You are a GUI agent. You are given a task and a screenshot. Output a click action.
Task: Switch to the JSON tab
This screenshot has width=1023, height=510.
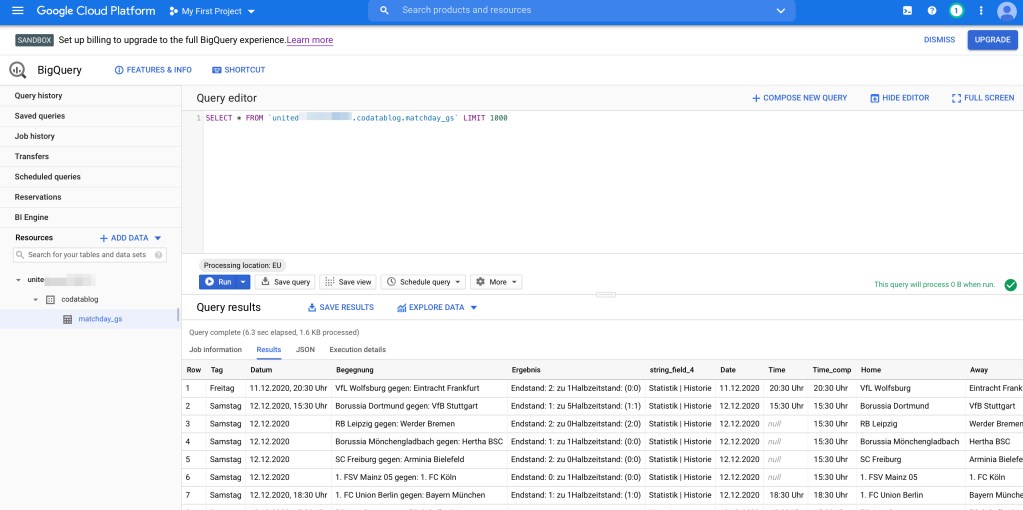coord(305,350)
